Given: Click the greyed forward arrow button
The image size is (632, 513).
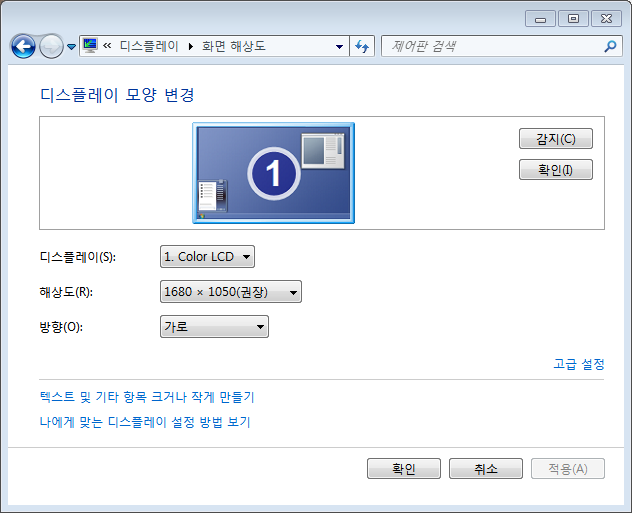Looking at the screenshot, I should coord(51,47).
